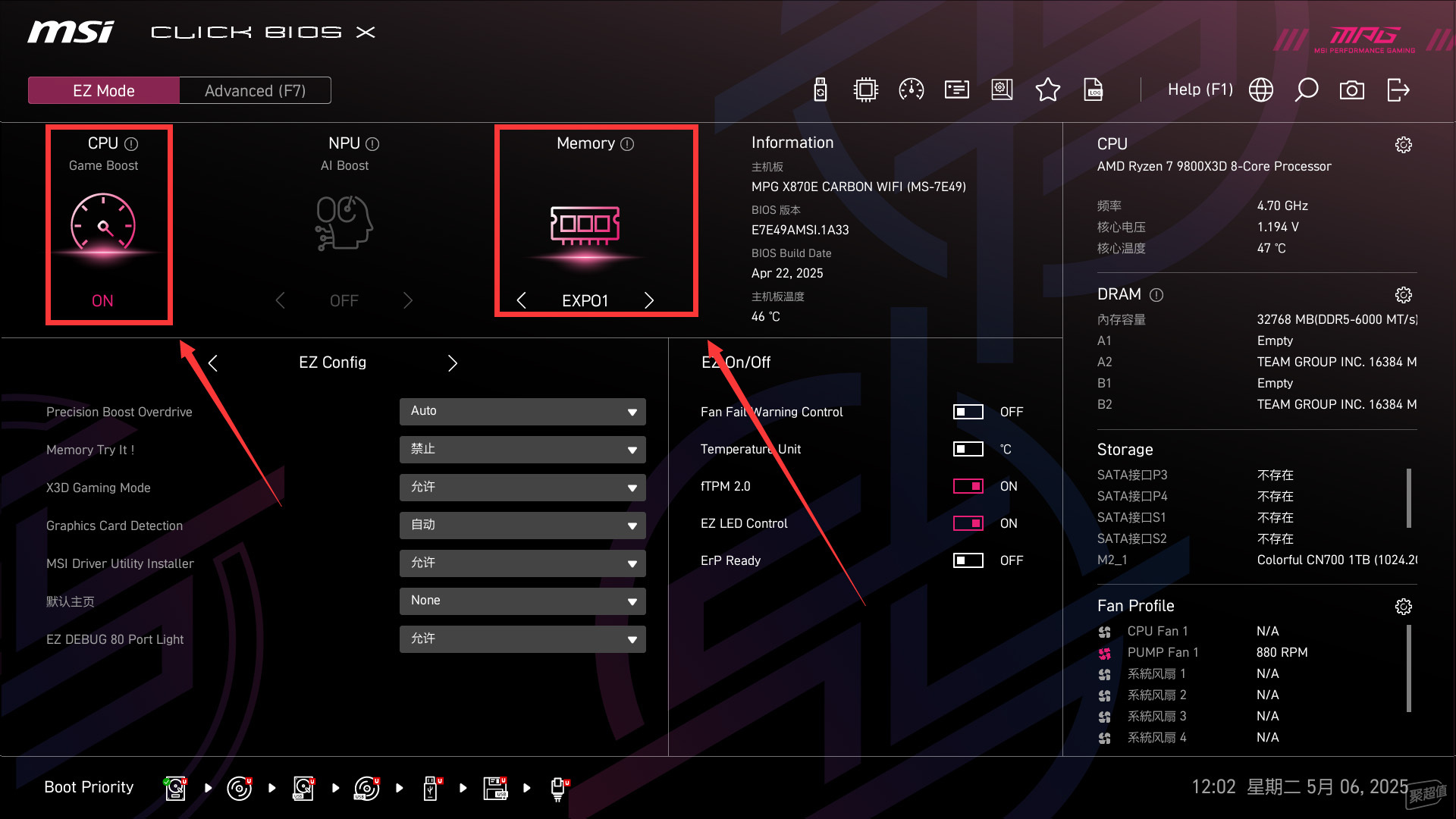Image resolution: width=1456 pixels, height=819 pixels.
Task: Open Fan Profile settings gear
Action: tap(1403, 607)
